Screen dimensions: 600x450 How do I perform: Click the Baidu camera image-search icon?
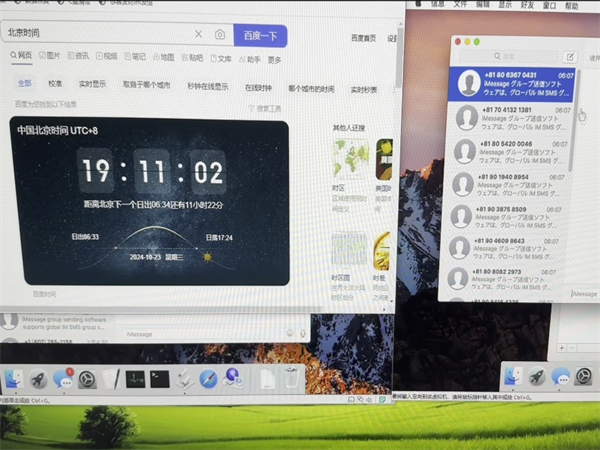pos(220,34)
